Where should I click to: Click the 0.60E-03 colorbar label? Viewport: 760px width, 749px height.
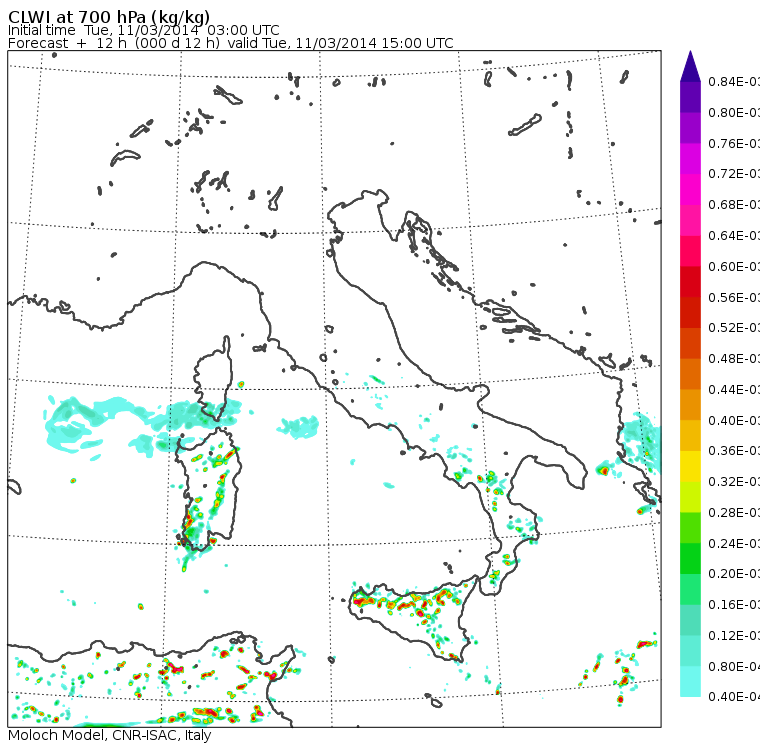point(734,266)
